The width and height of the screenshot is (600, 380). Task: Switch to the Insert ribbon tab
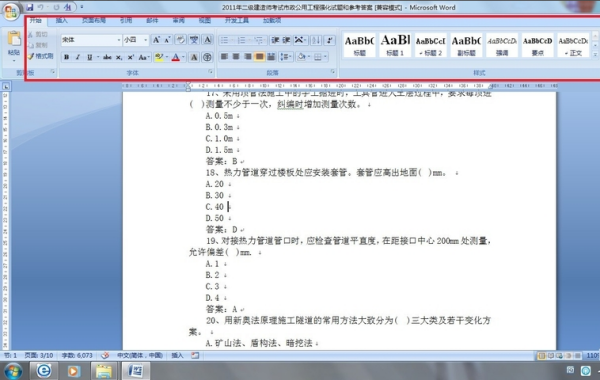62,21
